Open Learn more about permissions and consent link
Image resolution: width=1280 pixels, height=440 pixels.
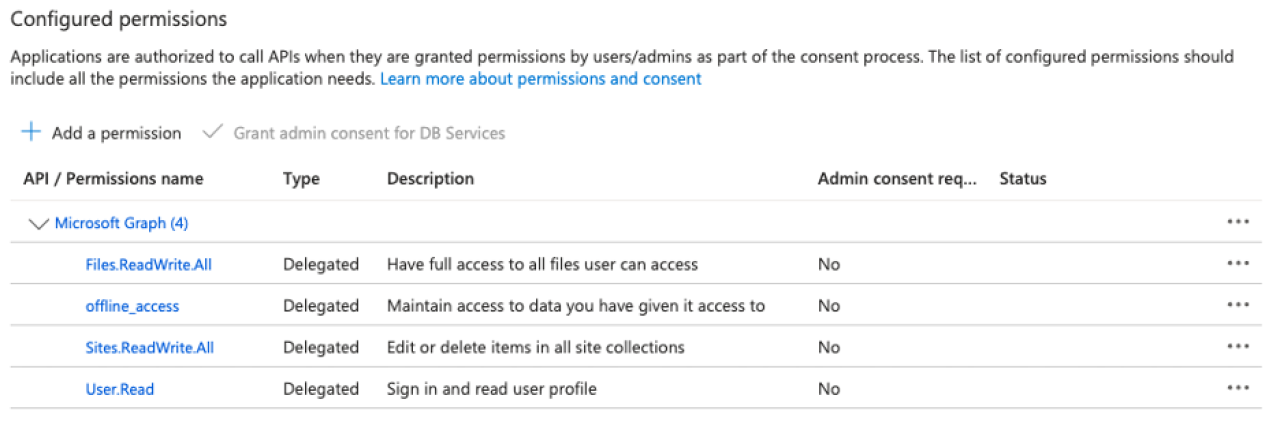pyautogui.click(x=541, y=78)
